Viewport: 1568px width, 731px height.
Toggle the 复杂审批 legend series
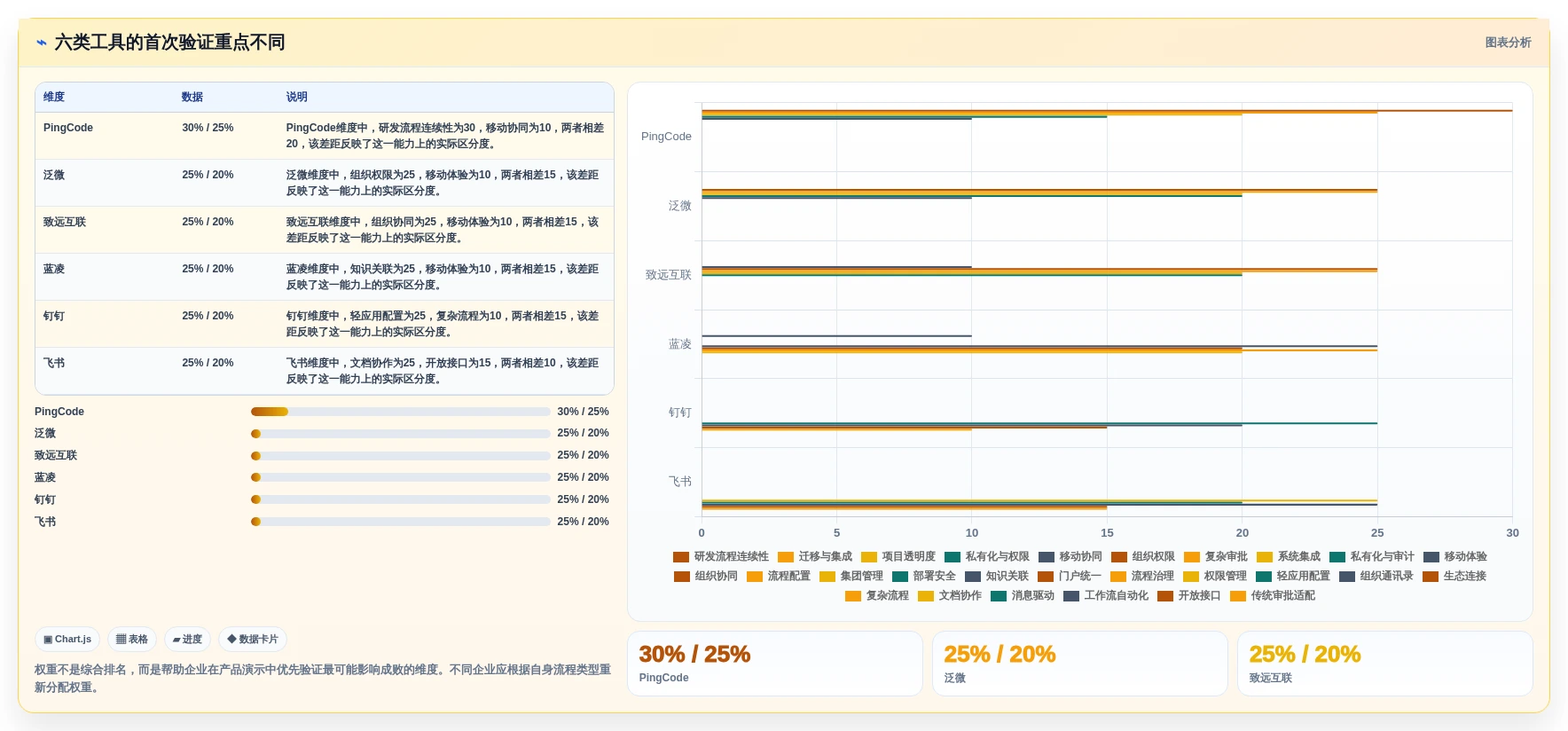(x=1216, y=556)
